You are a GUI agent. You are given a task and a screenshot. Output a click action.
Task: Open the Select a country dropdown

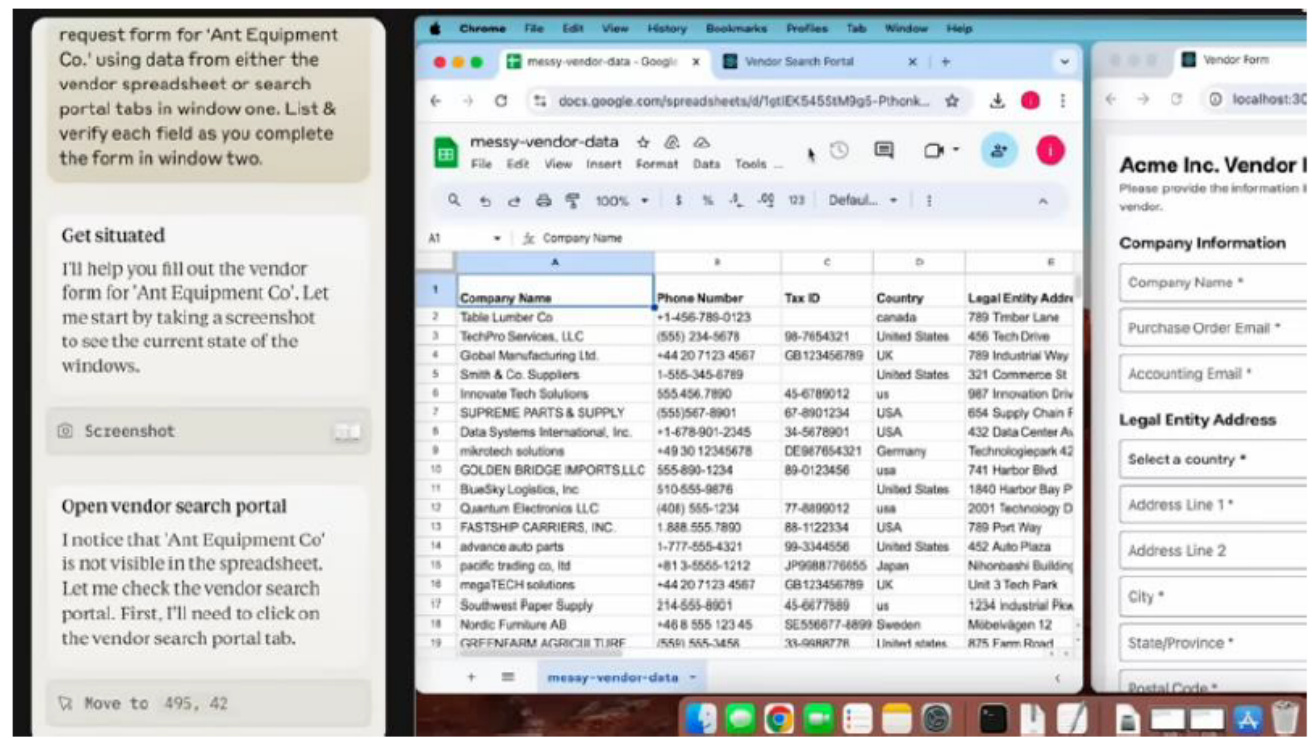(x=1212, y=460)
